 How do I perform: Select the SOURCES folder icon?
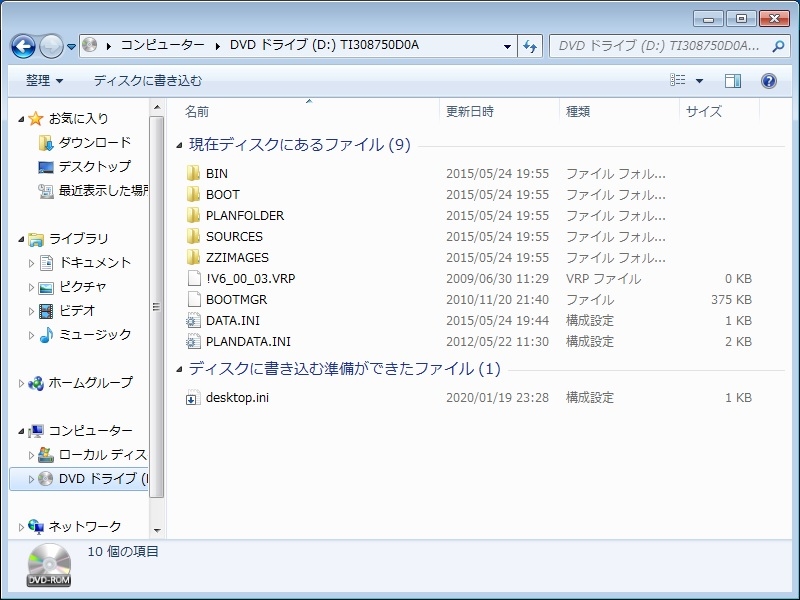coord(193,236)
